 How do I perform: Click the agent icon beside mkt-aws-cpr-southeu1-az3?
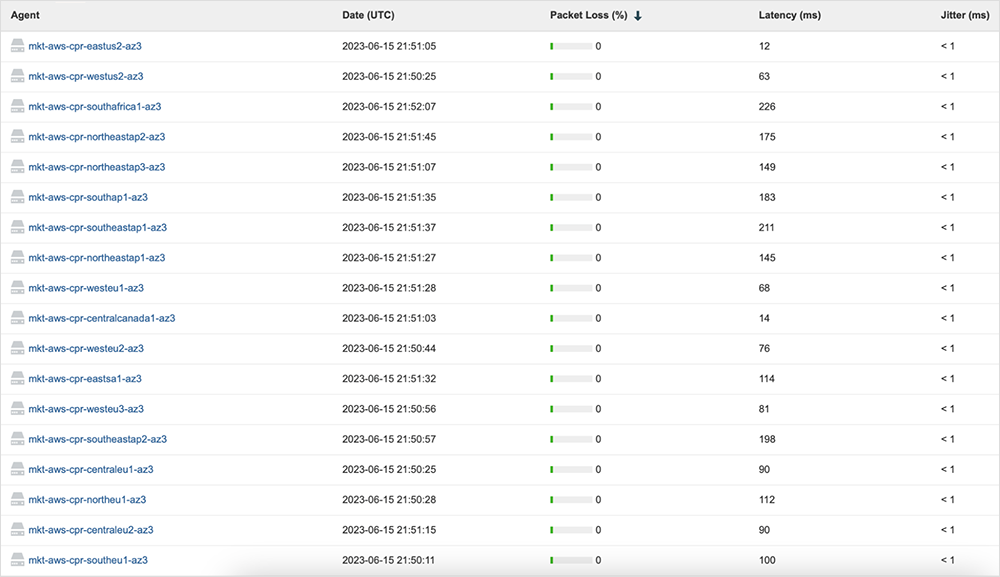click(x=18, y=560)
